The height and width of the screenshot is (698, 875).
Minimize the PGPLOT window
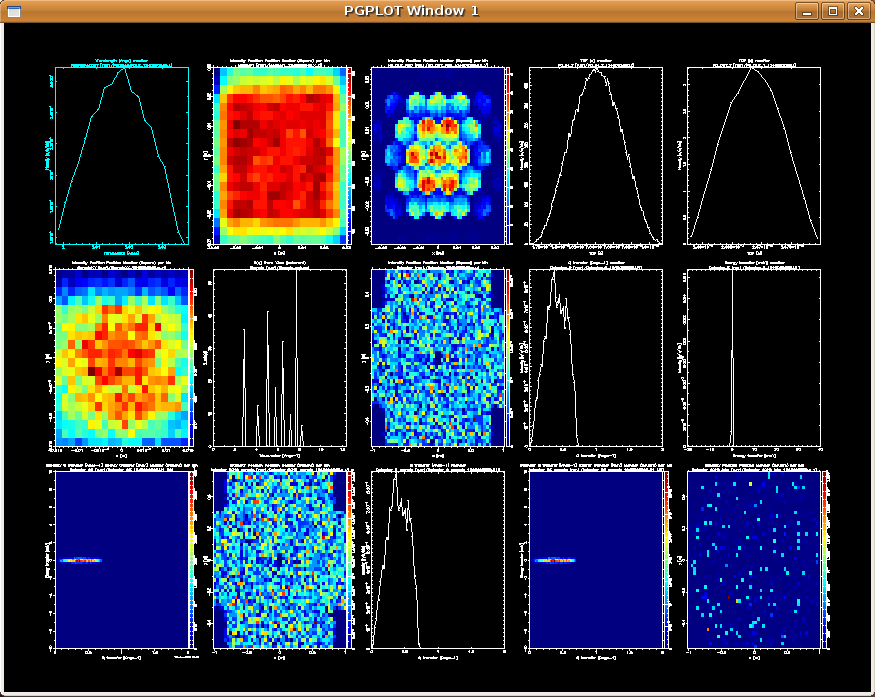808,11
